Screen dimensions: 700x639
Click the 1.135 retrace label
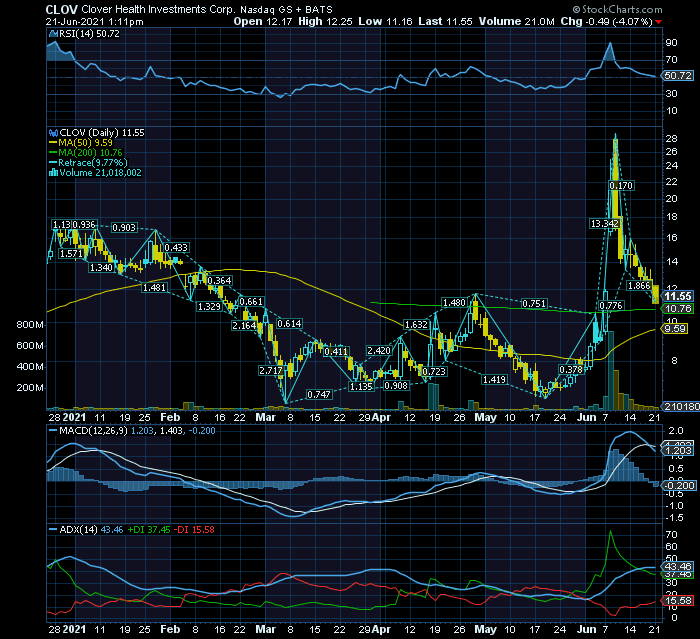(x=361, y=387)
